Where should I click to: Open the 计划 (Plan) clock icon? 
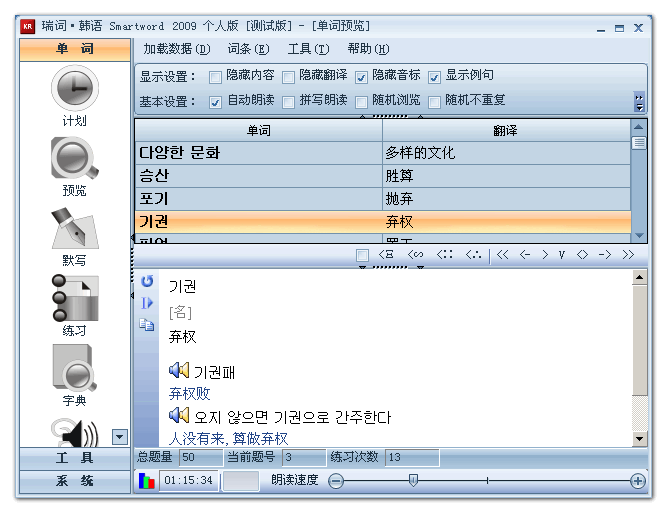pos(75,88)
